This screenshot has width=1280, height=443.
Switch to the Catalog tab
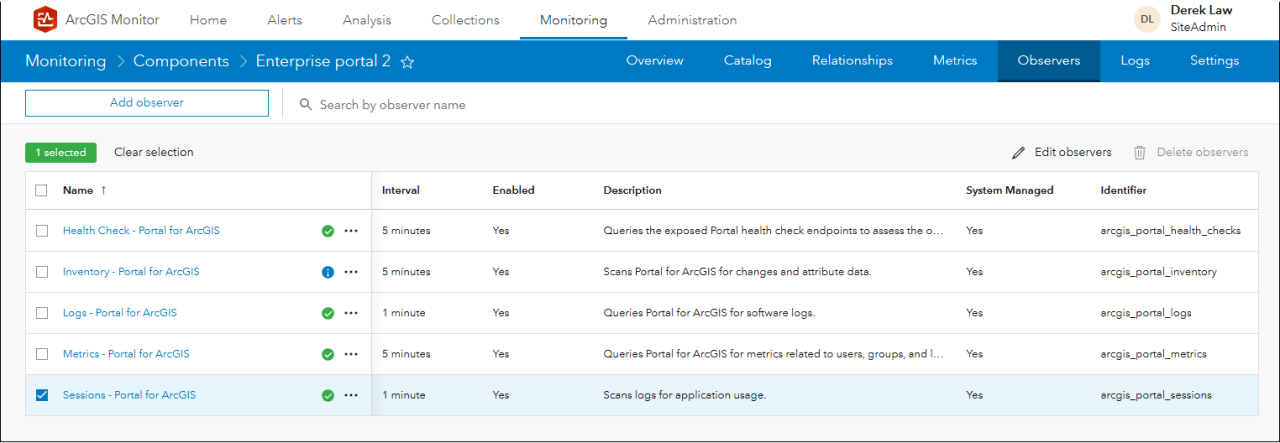point(748,61)
